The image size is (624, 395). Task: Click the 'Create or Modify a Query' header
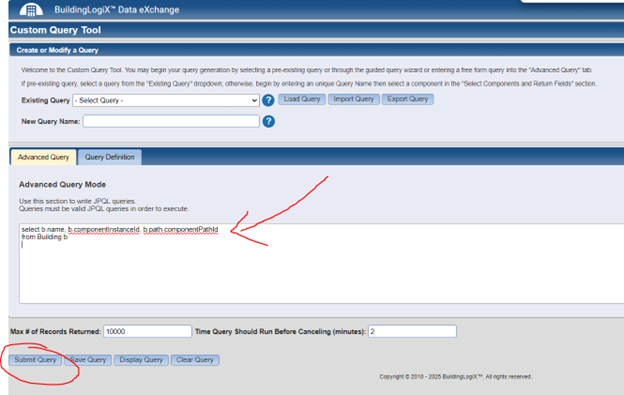(57, 50)
